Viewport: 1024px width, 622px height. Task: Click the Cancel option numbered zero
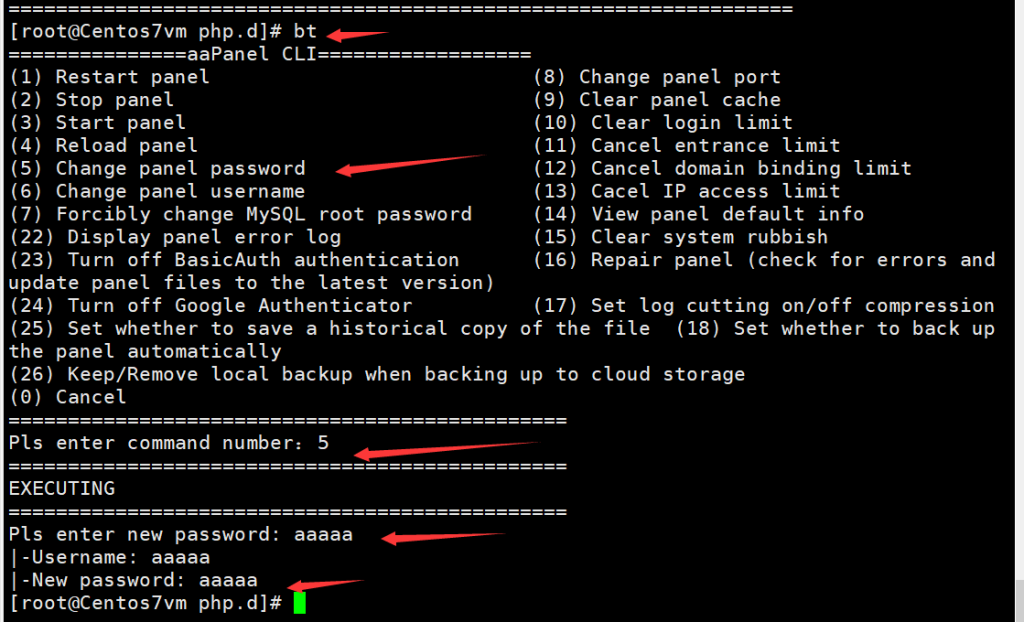[x=67, y=397]
